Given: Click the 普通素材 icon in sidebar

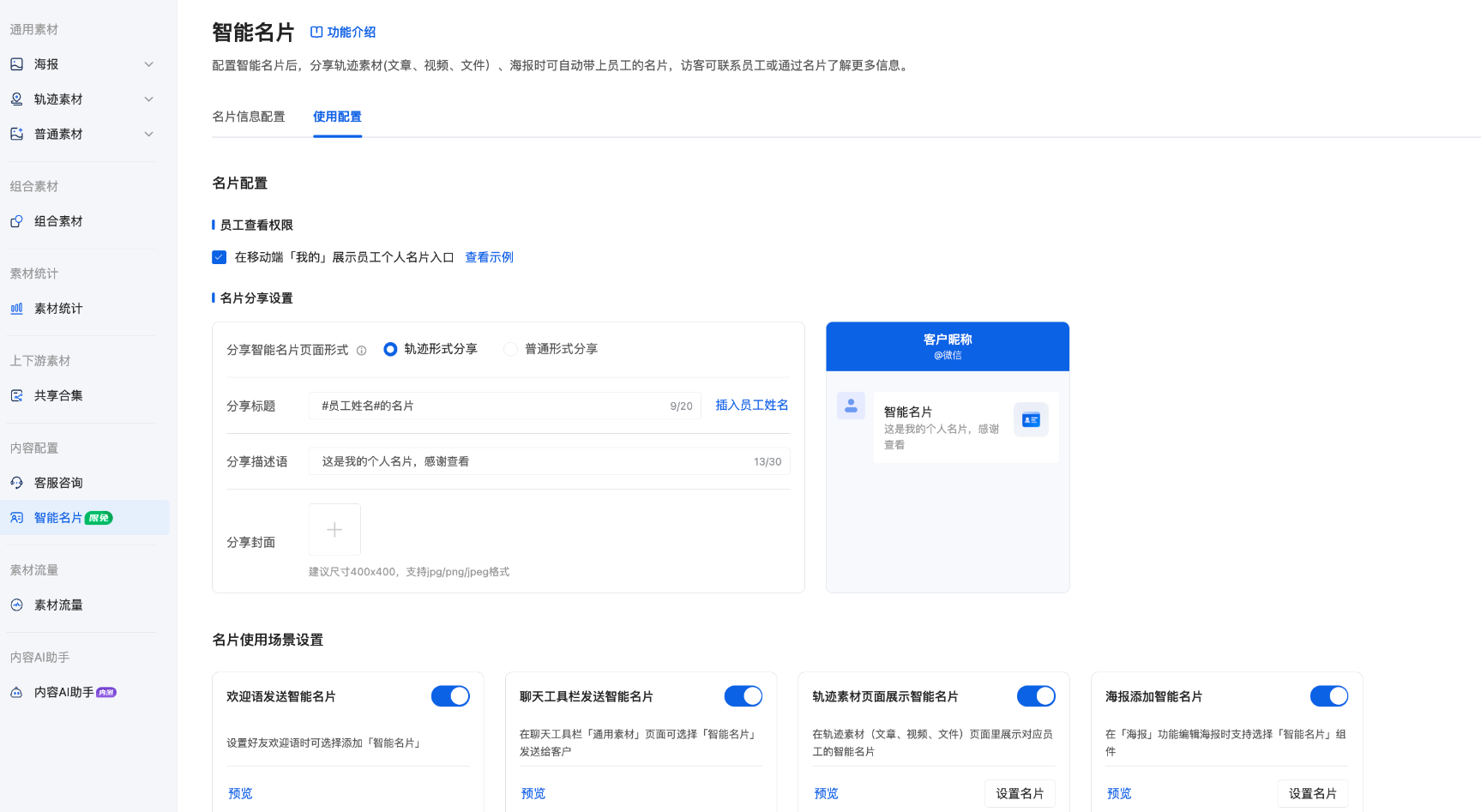Looking at the screenshot, I should click(16, 134).
